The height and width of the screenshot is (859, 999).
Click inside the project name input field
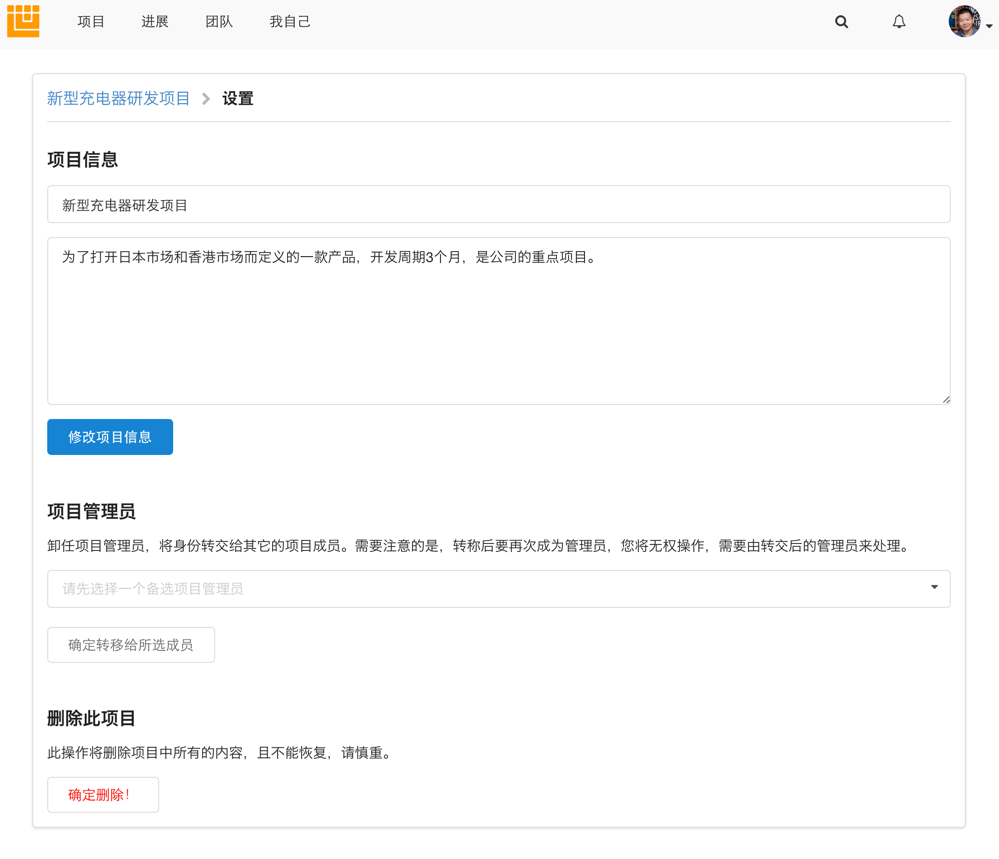pos(498,204)
